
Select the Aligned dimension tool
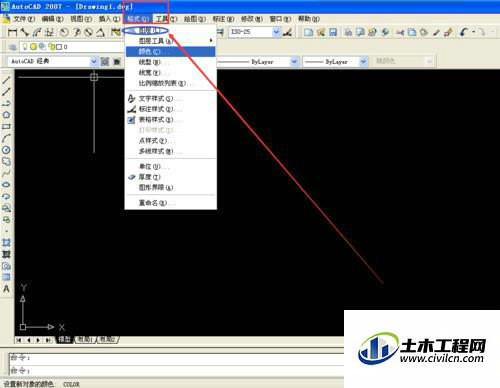(25, 32)
